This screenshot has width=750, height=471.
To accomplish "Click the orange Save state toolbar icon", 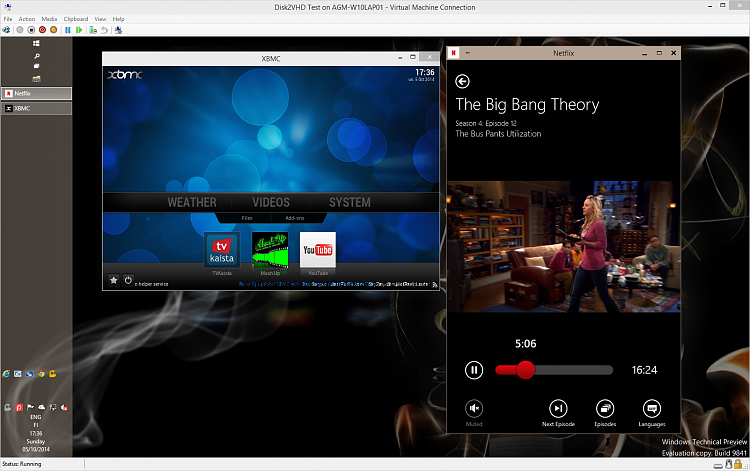I will [x=54, y=30].
